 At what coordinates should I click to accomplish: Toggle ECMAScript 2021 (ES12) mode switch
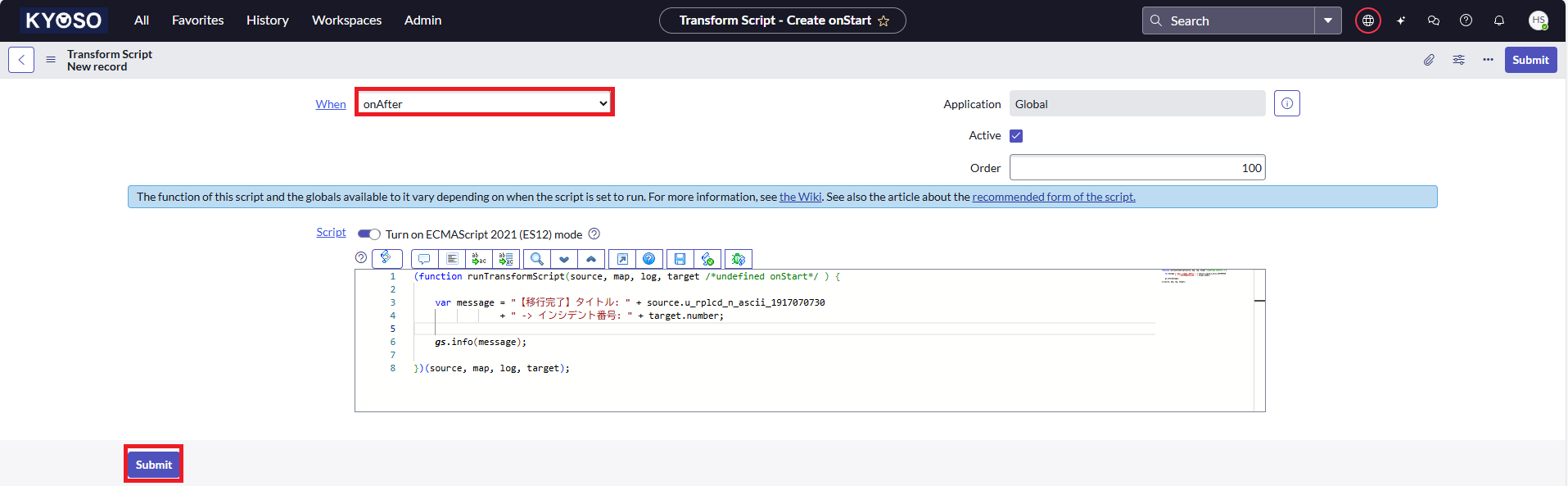[x=368, y=234]
